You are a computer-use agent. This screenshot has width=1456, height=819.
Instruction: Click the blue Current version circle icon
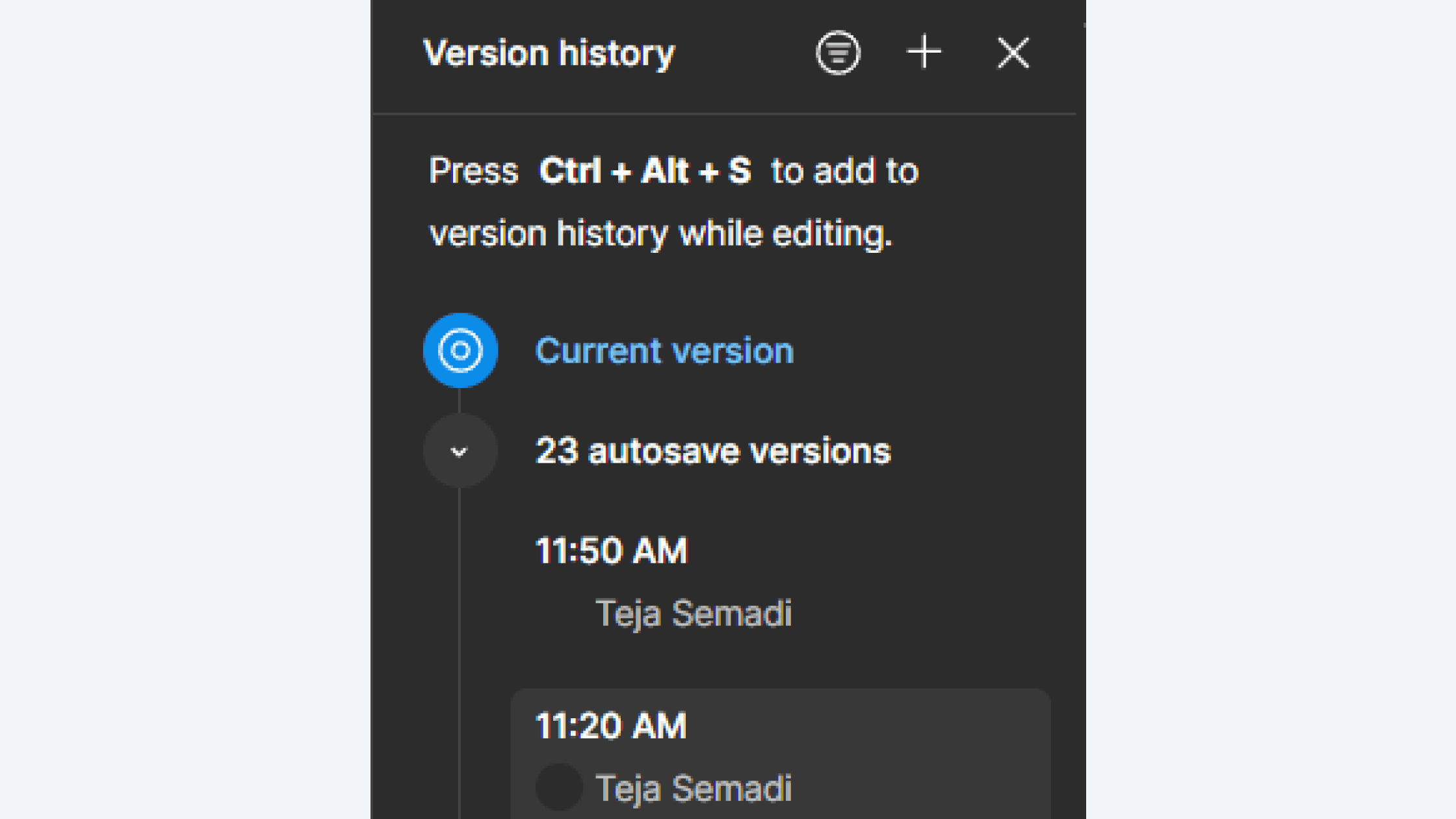pyautogui.click(x=460, y=350)
